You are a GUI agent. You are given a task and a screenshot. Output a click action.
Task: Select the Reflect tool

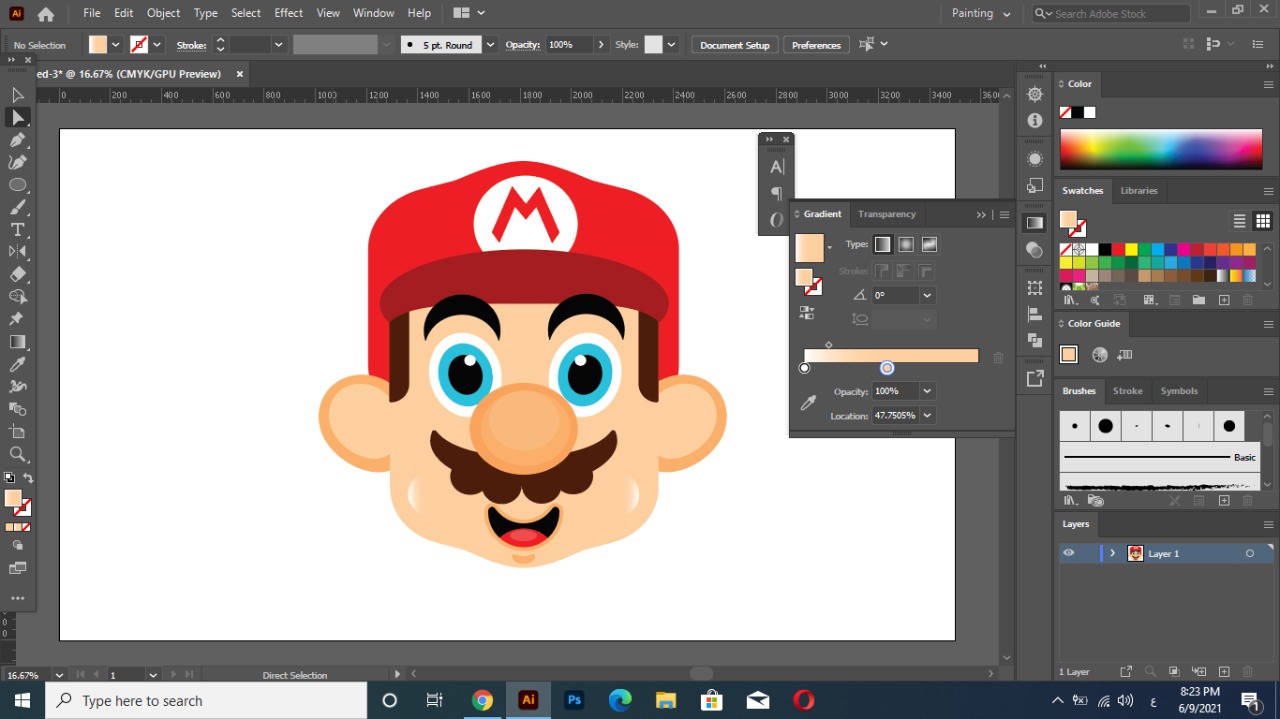click(x=17, y=251)
